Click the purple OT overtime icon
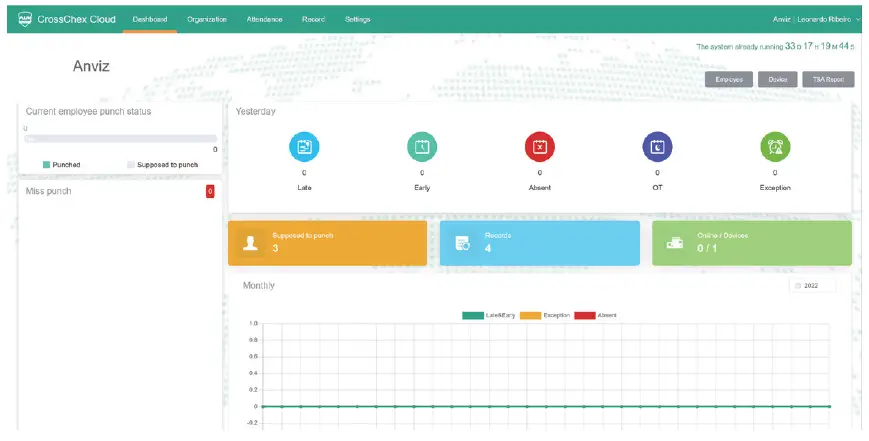 [657, 147]
